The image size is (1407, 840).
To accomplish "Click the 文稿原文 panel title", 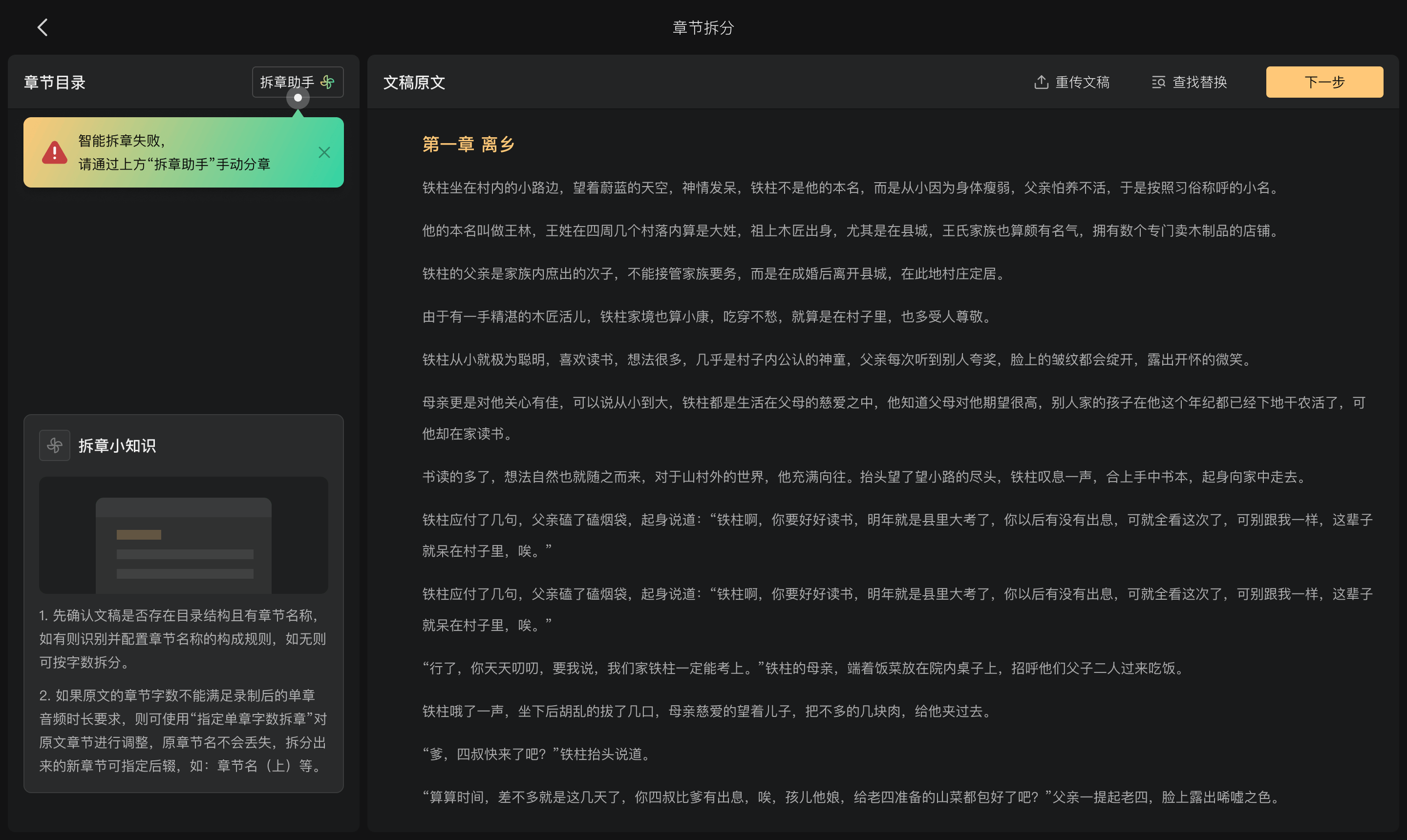I will [414, 83].
